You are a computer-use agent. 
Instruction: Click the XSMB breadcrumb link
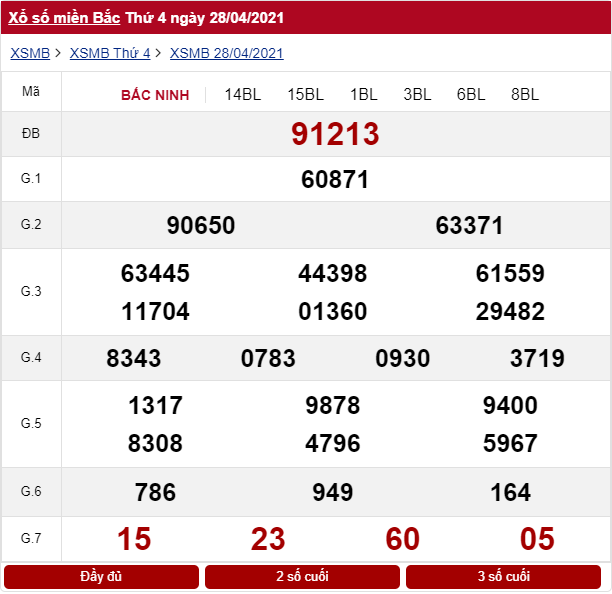click(x=30, y=53)
